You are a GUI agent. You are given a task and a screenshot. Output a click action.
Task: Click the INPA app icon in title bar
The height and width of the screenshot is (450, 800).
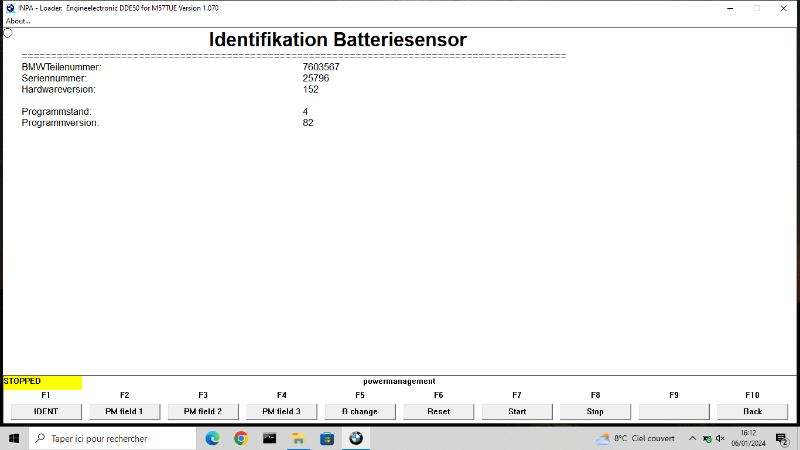coord(10,8)
